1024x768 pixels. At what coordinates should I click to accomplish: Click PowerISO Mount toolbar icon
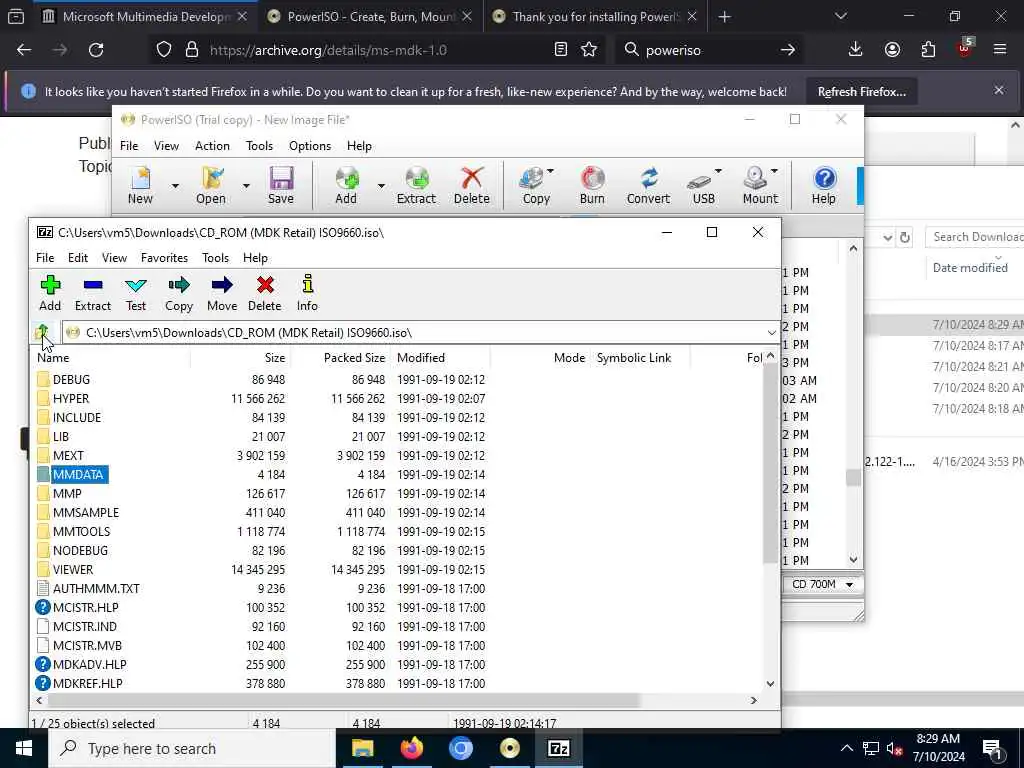(x=760, y=185)
